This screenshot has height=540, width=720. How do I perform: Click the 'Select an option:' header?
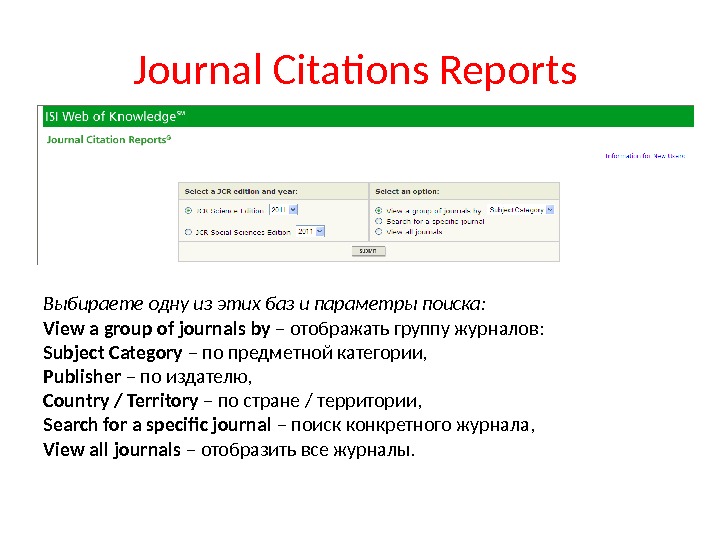407,191
